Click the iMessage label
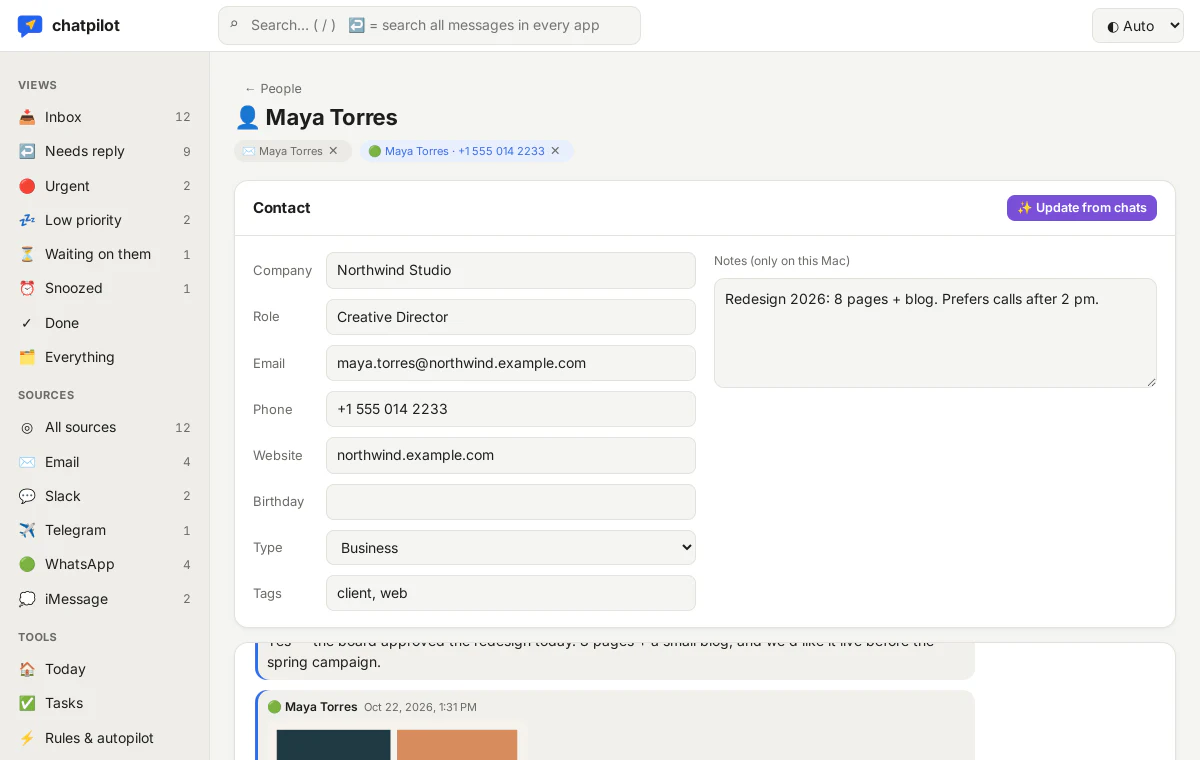The width and height of the screenshot is (1200, 760). click(76, 599)
